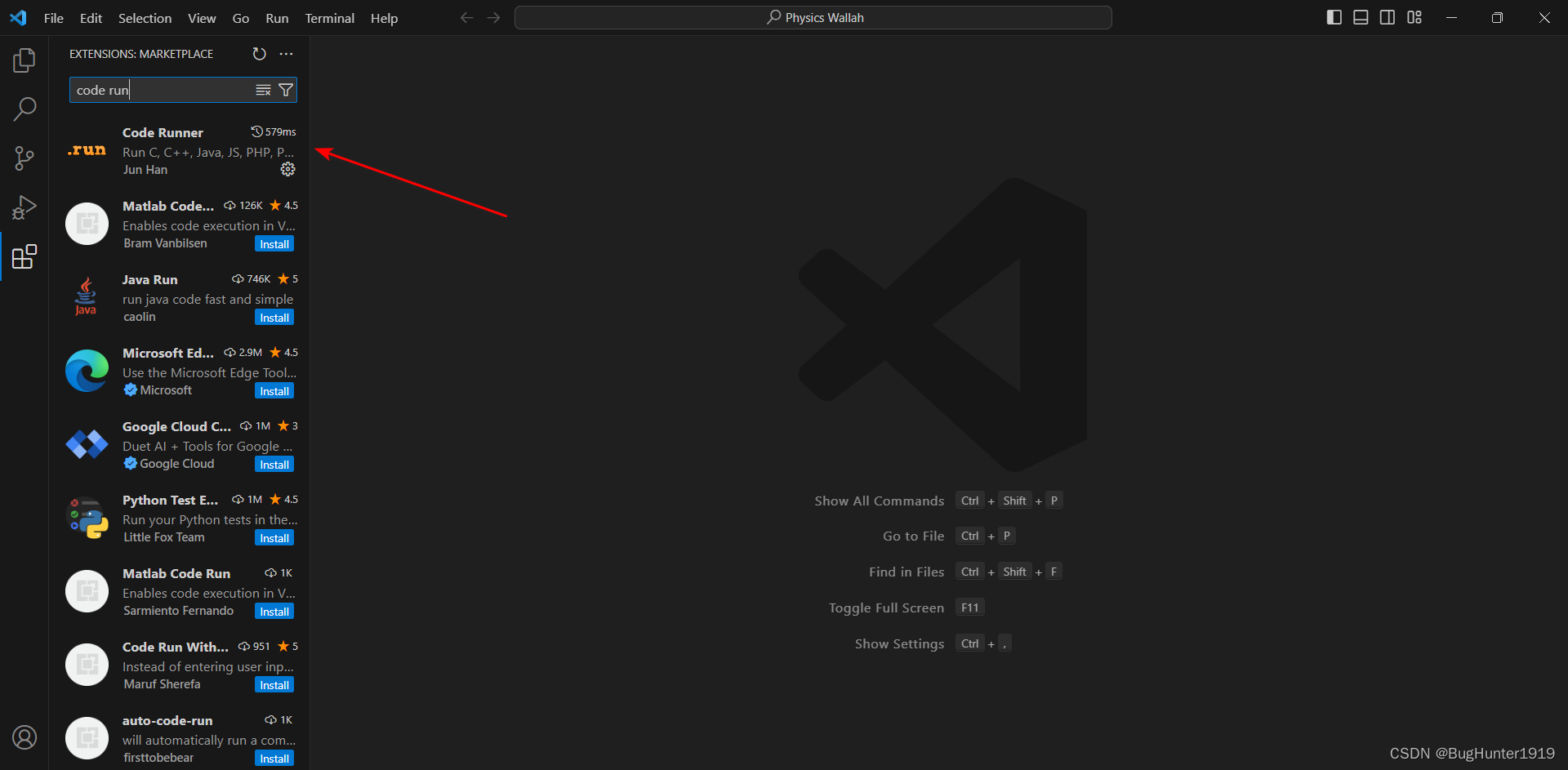Open the Terminal menu
This screenshot has height=770, width=1568.
[x=329, y=18]
